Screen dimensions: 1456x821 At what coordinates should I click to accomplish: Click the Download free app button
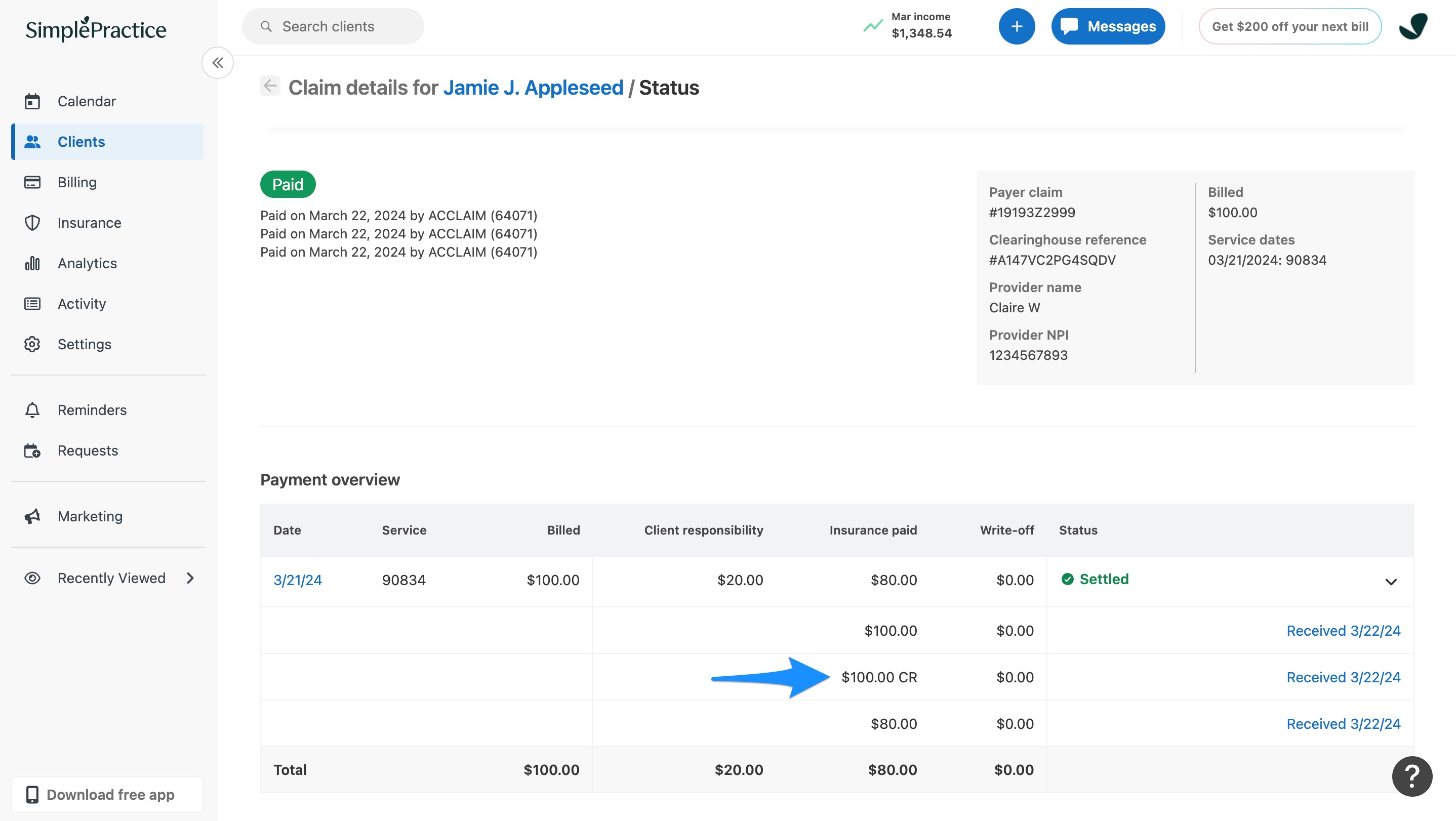click(x=107, y=795)
